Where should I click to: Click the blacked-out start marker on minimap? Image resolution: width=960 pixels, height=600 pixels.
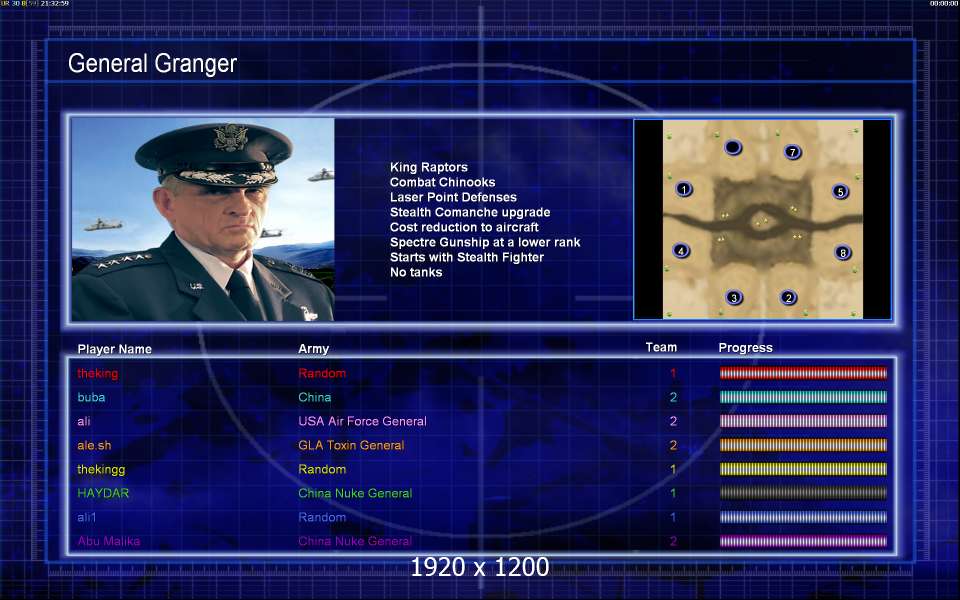pos(733,148)
